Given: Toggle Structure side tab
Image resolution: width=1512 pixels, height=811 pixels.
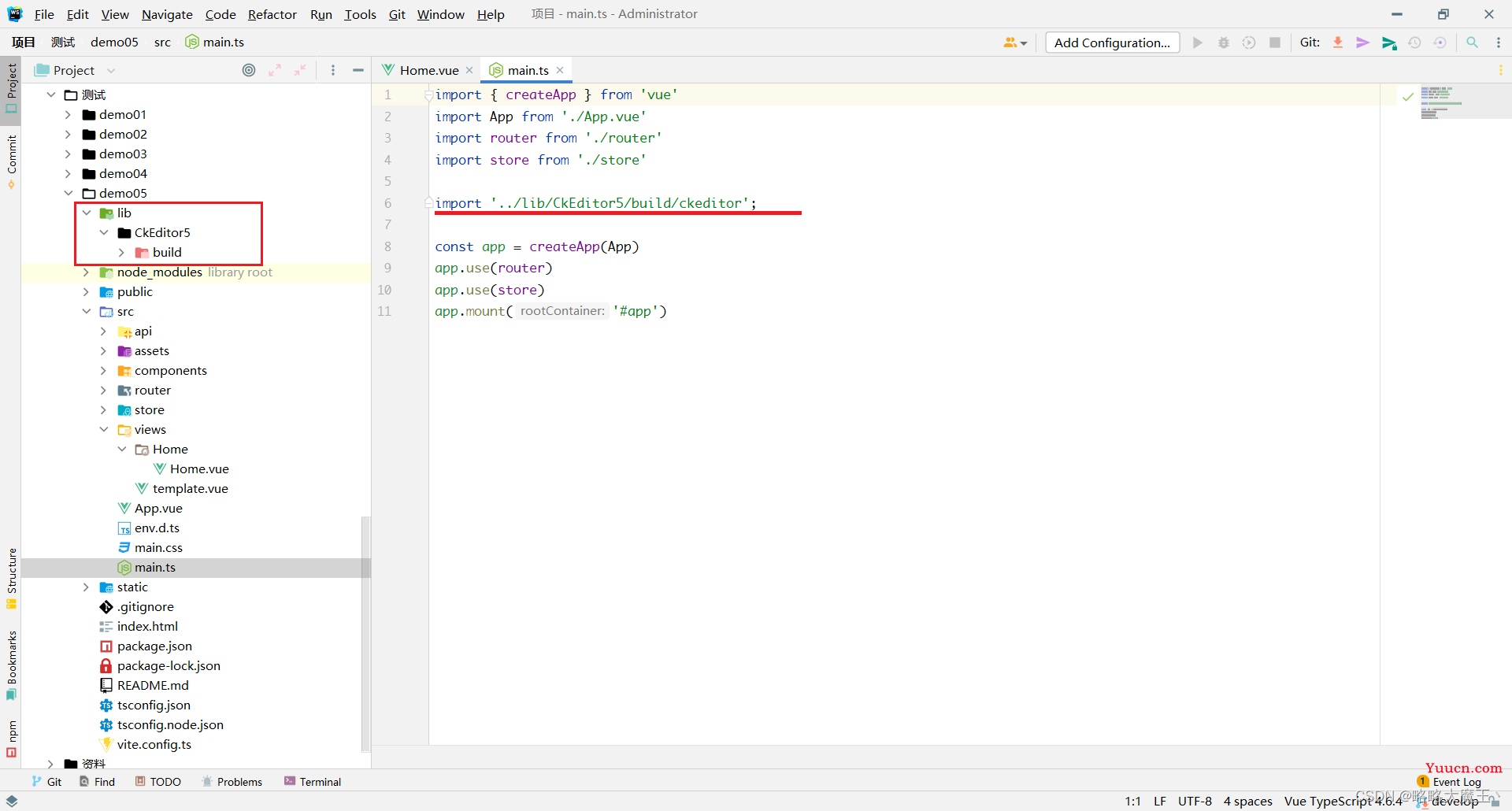Looking at the screenshot, I should click(11, 578).
